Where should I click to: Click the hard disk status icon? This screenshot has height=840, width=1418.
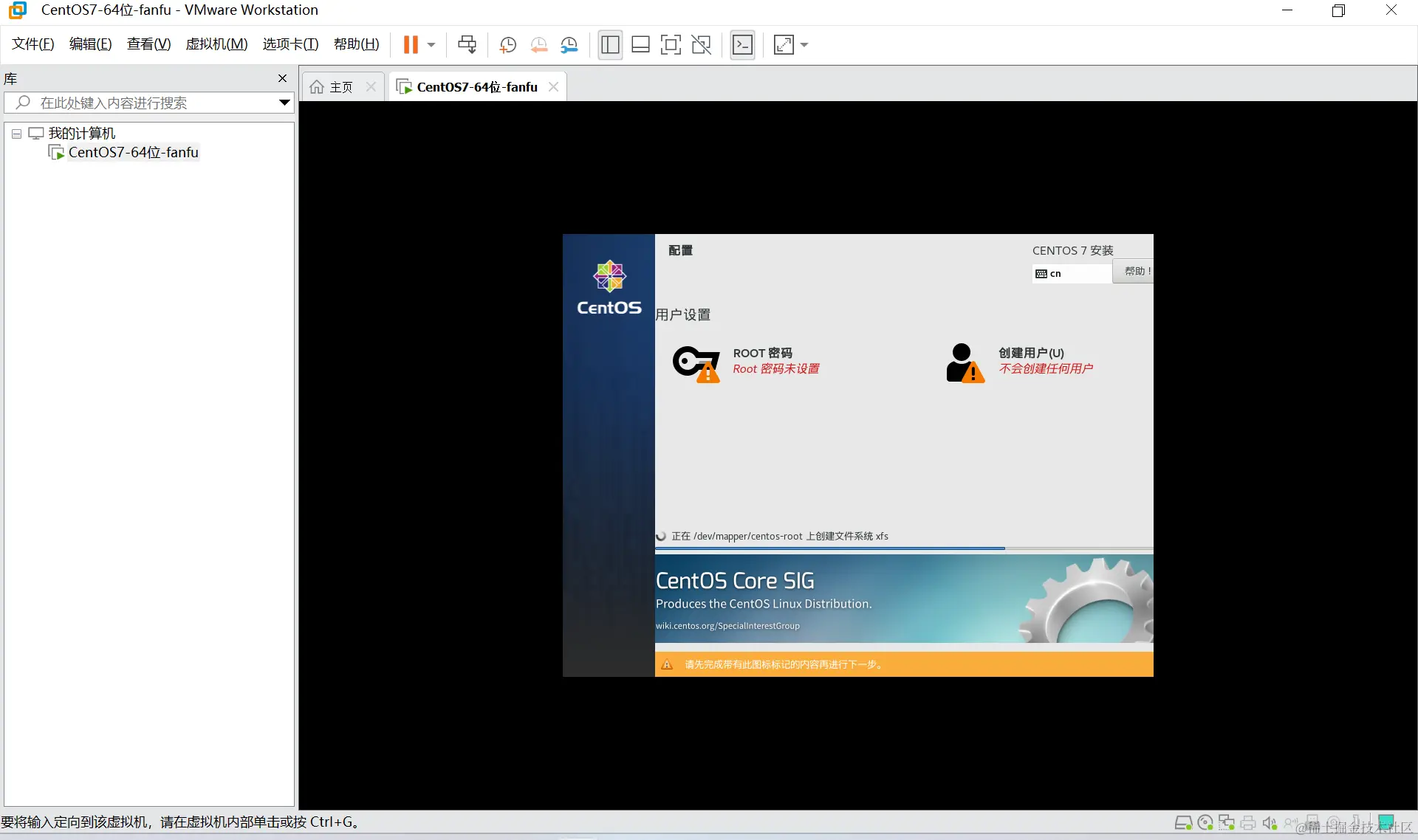(x=1182, y=822)
